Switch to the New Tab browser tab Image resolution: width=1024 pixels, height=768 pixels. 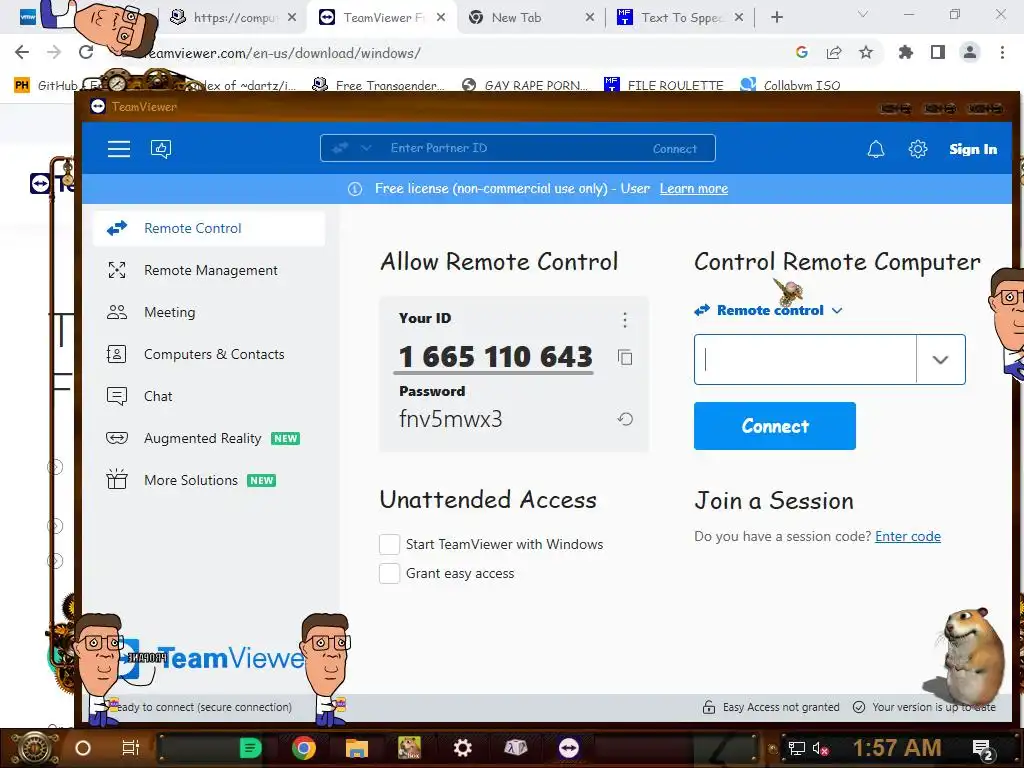click(530, 18)
